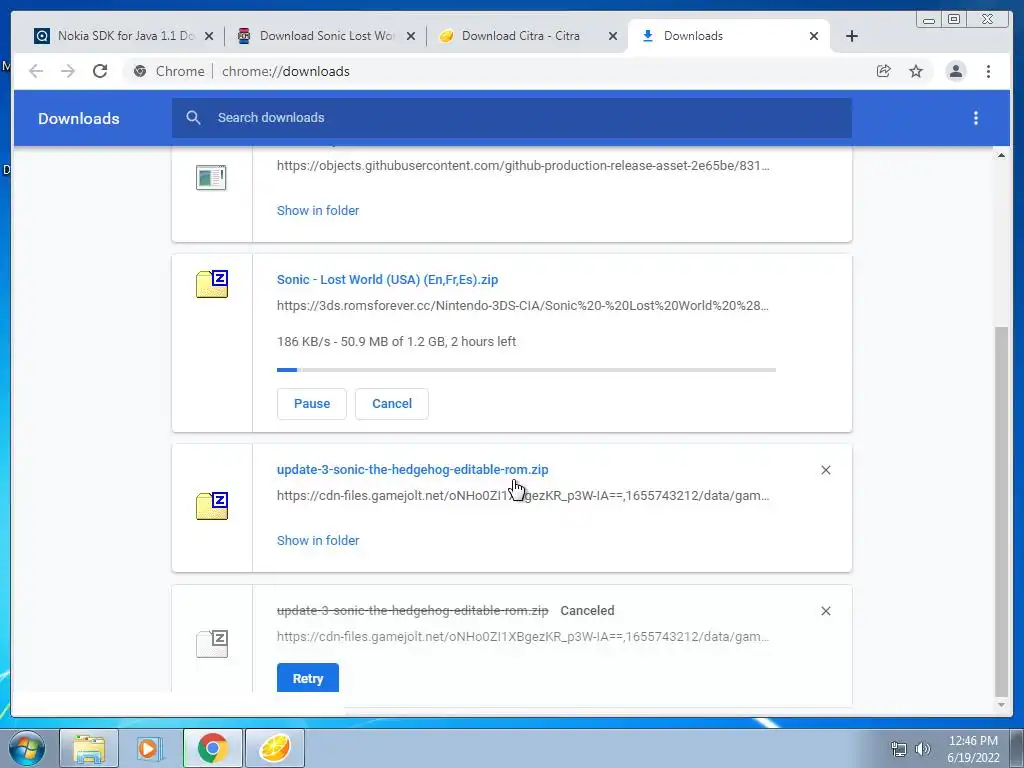Screen dimensions: 1024x768
Task: Go forward using the browser forward arrow
Action: pos(68,71)
